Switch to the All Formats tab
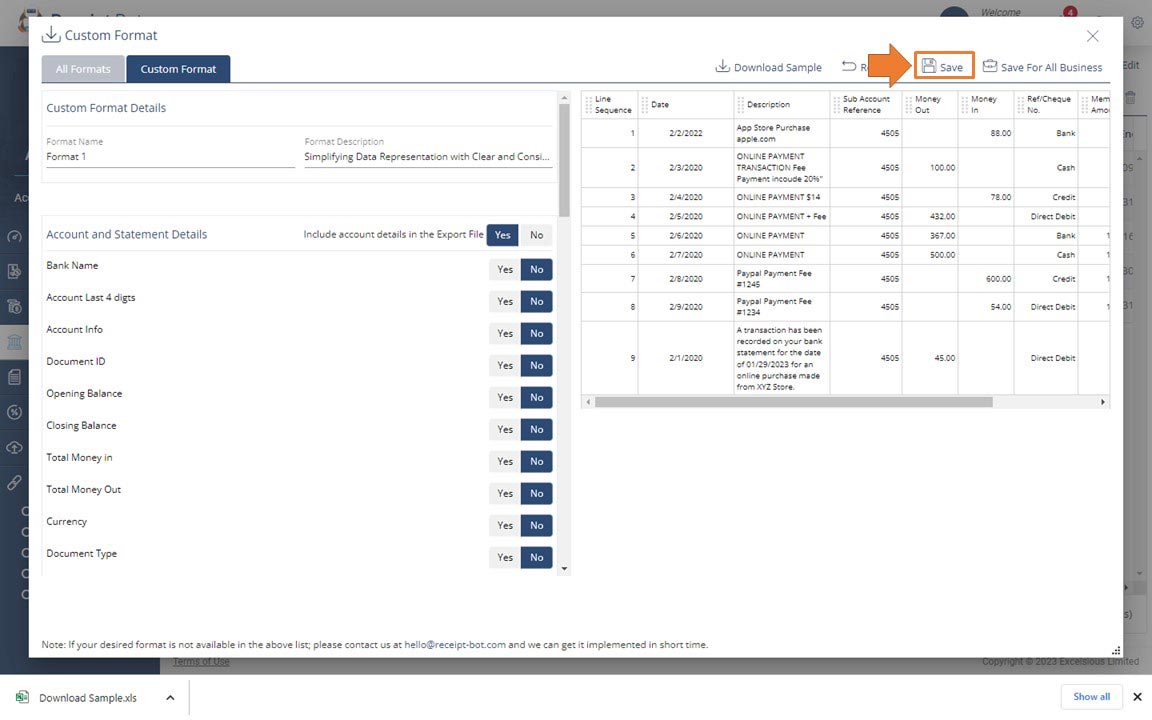 [x=83, y=69]
